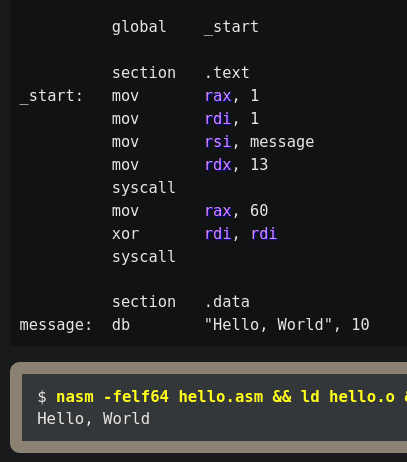Viewport: 407px width, 462px height.
Task: Click the '.data' section name
Action: 228,302
